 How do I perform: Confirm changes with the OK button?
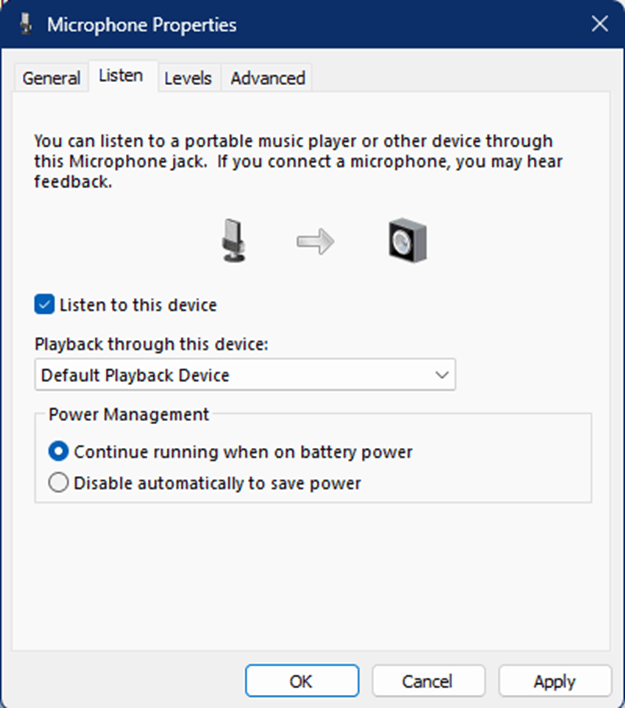click(x=302, y=681)
